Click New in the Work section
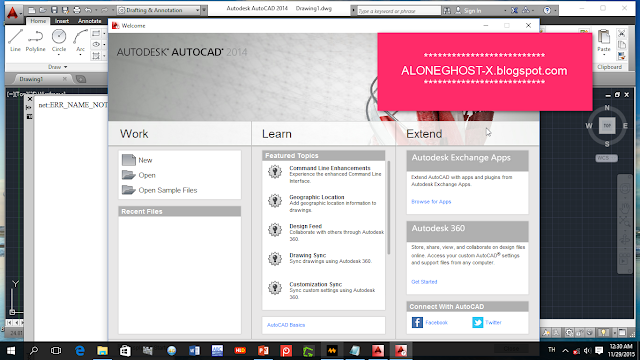Screen dimensions: 640x360 coord(145,160)
